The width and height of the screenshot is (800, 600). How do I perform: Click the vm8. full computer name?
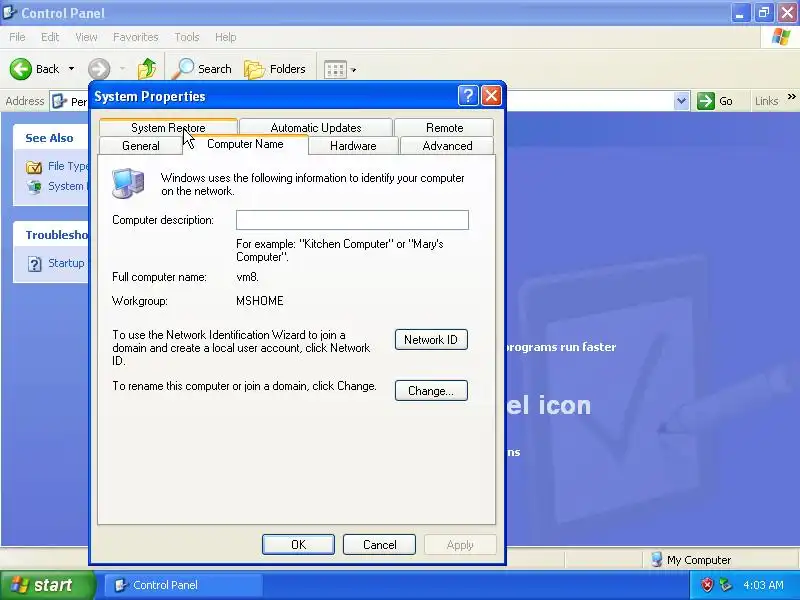[x=247, y=277]
